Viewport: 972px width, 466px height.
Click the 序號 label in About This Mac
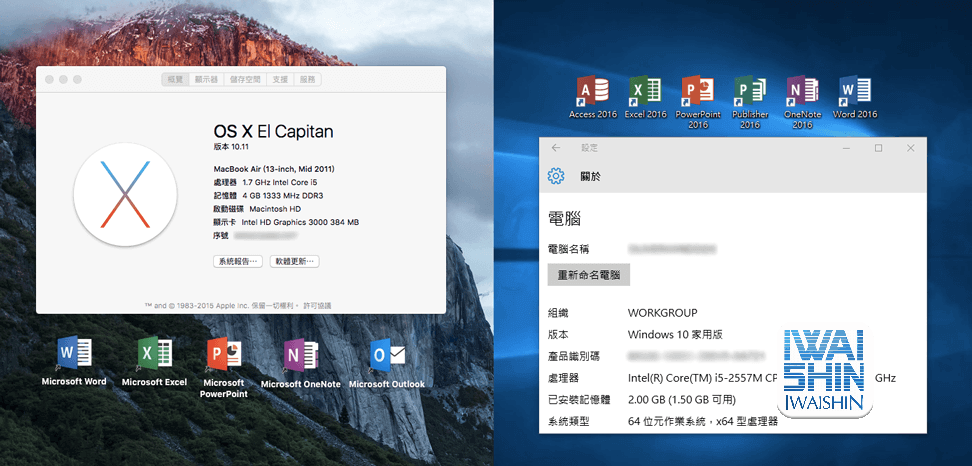pos(221,235)
